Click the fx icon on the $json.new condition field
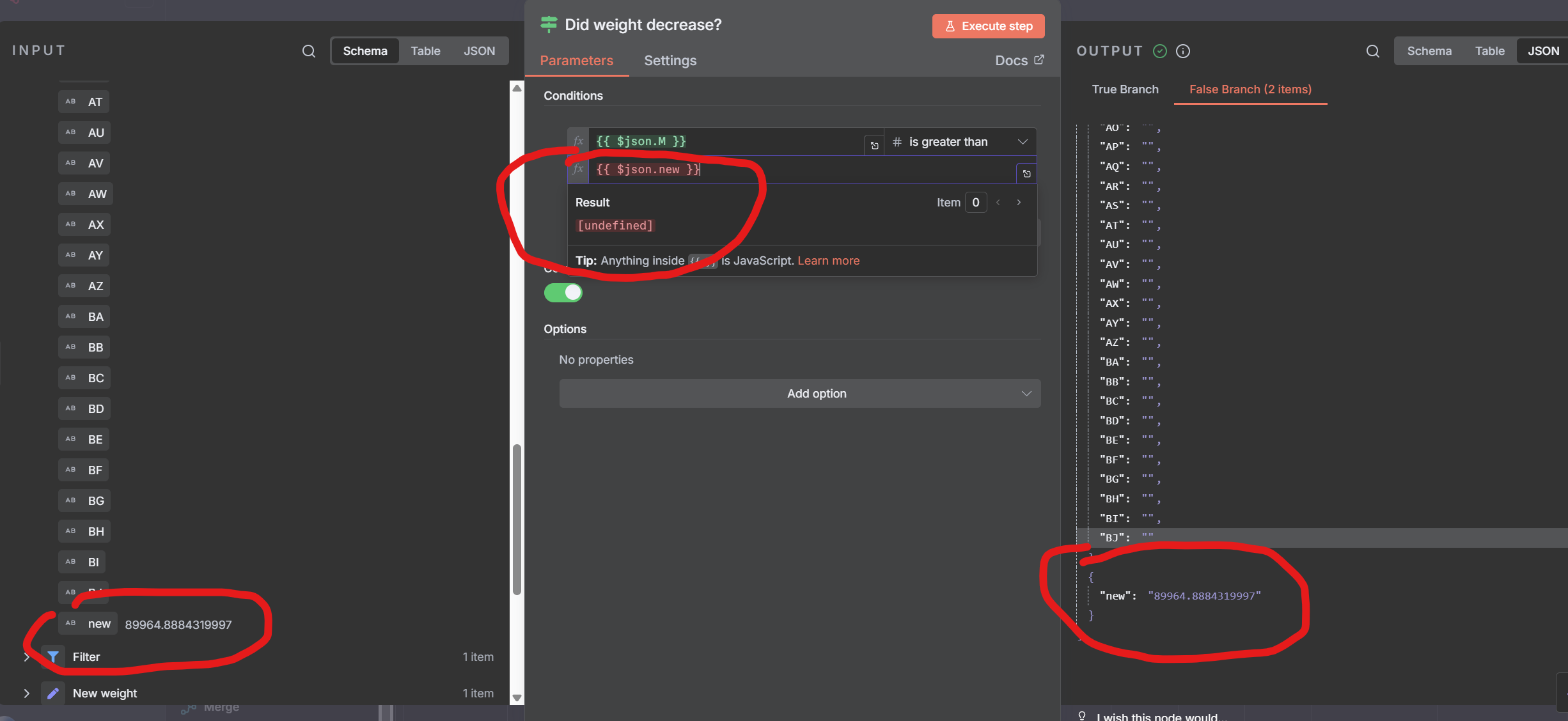This screenshot has height=721, width=1568. (x=577, y=169)
